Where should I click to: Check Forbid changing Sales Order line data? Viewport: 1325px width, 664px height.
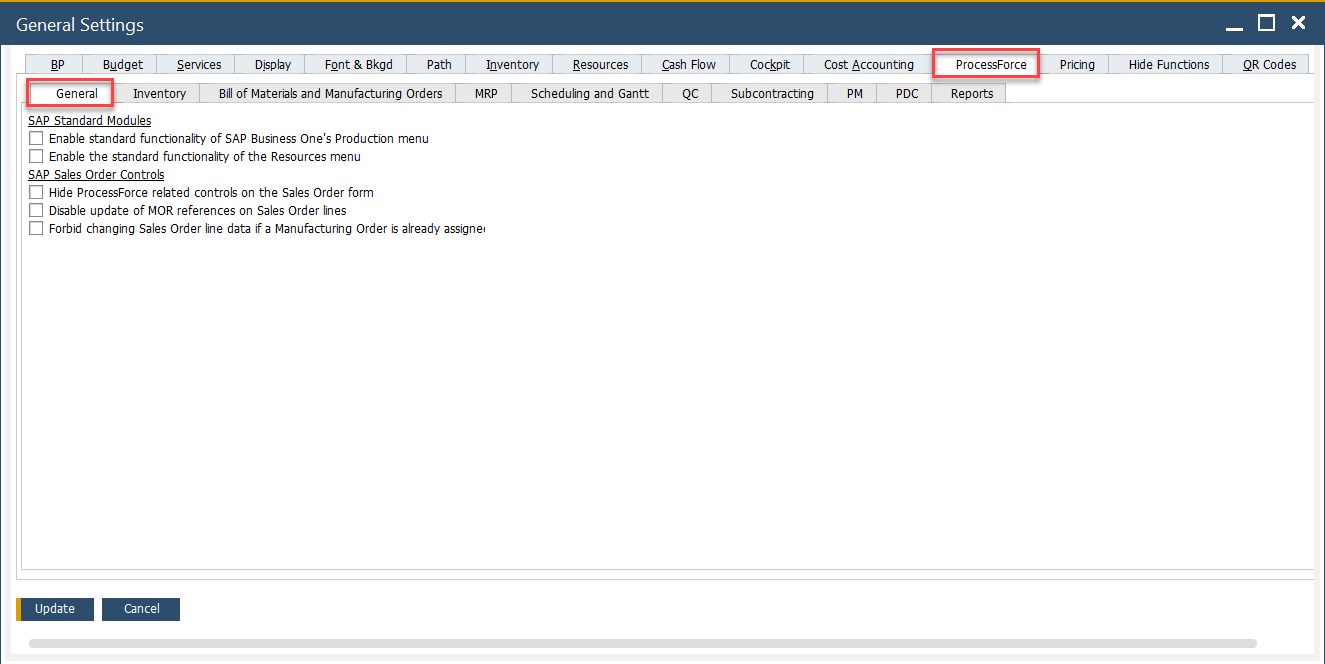click(37, 229)
